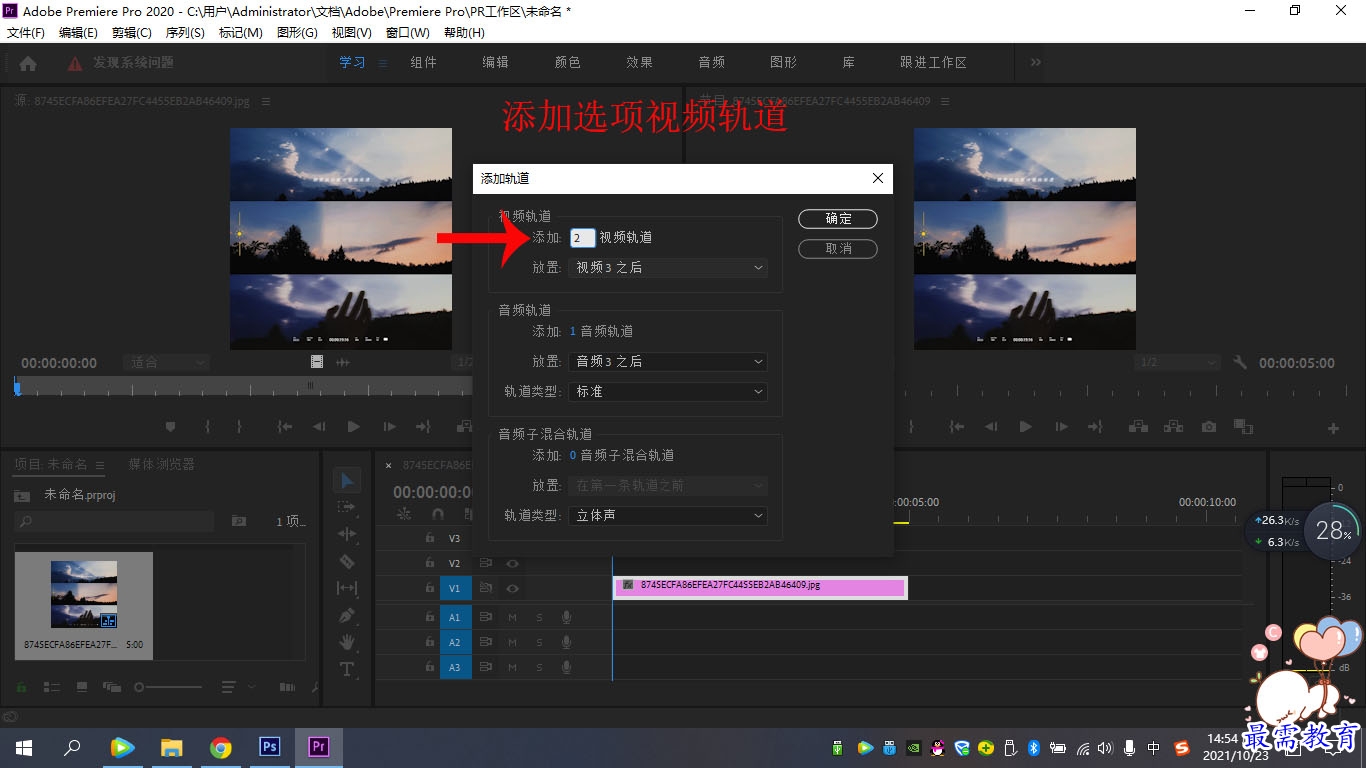The image size is (1366, 768).
Task: Open audio track placement dropdown
Action: coord(668,361)
